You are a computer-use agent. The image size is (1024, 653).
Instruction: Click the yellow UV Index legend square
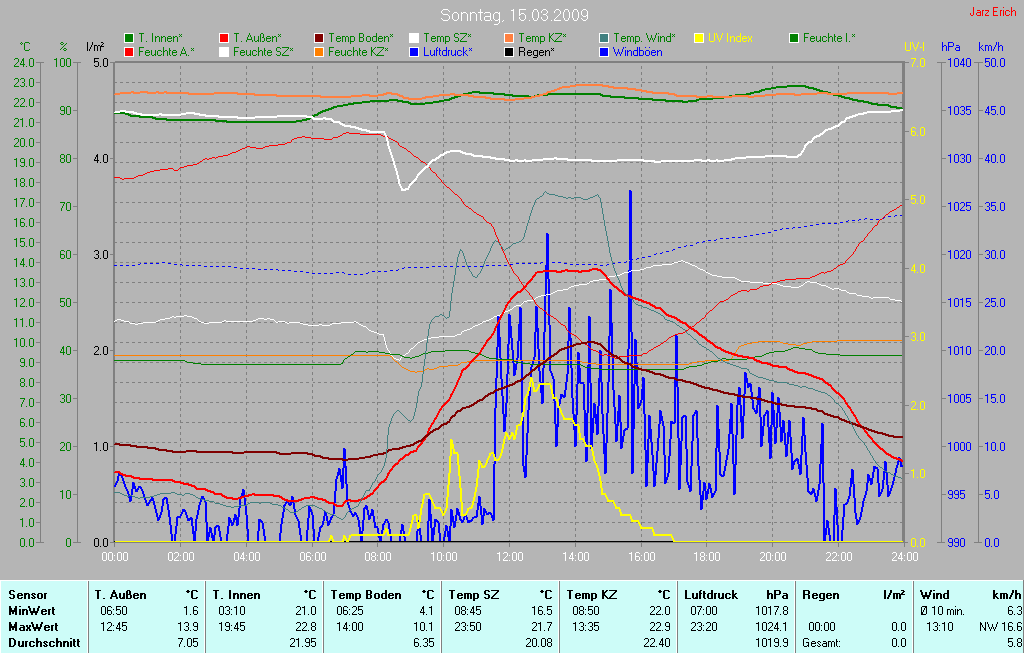(699, 38)
